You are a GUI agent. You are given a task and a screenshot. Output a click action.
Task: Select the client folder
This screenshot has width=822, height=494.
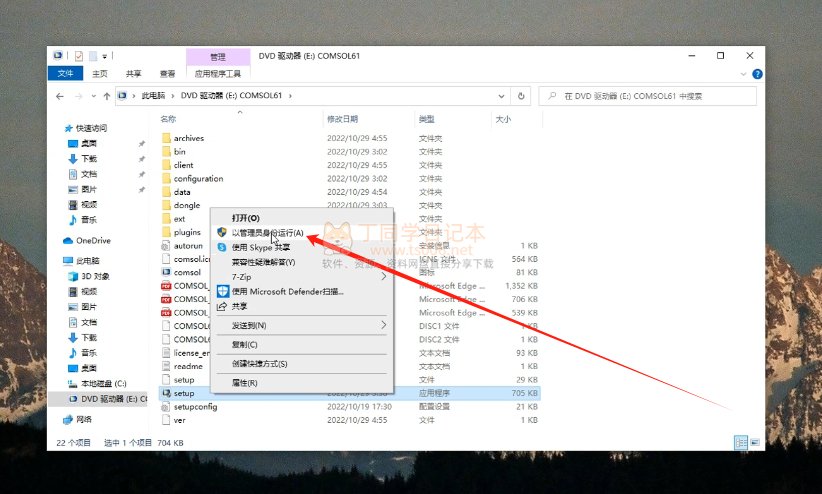[x=183, y=165]
